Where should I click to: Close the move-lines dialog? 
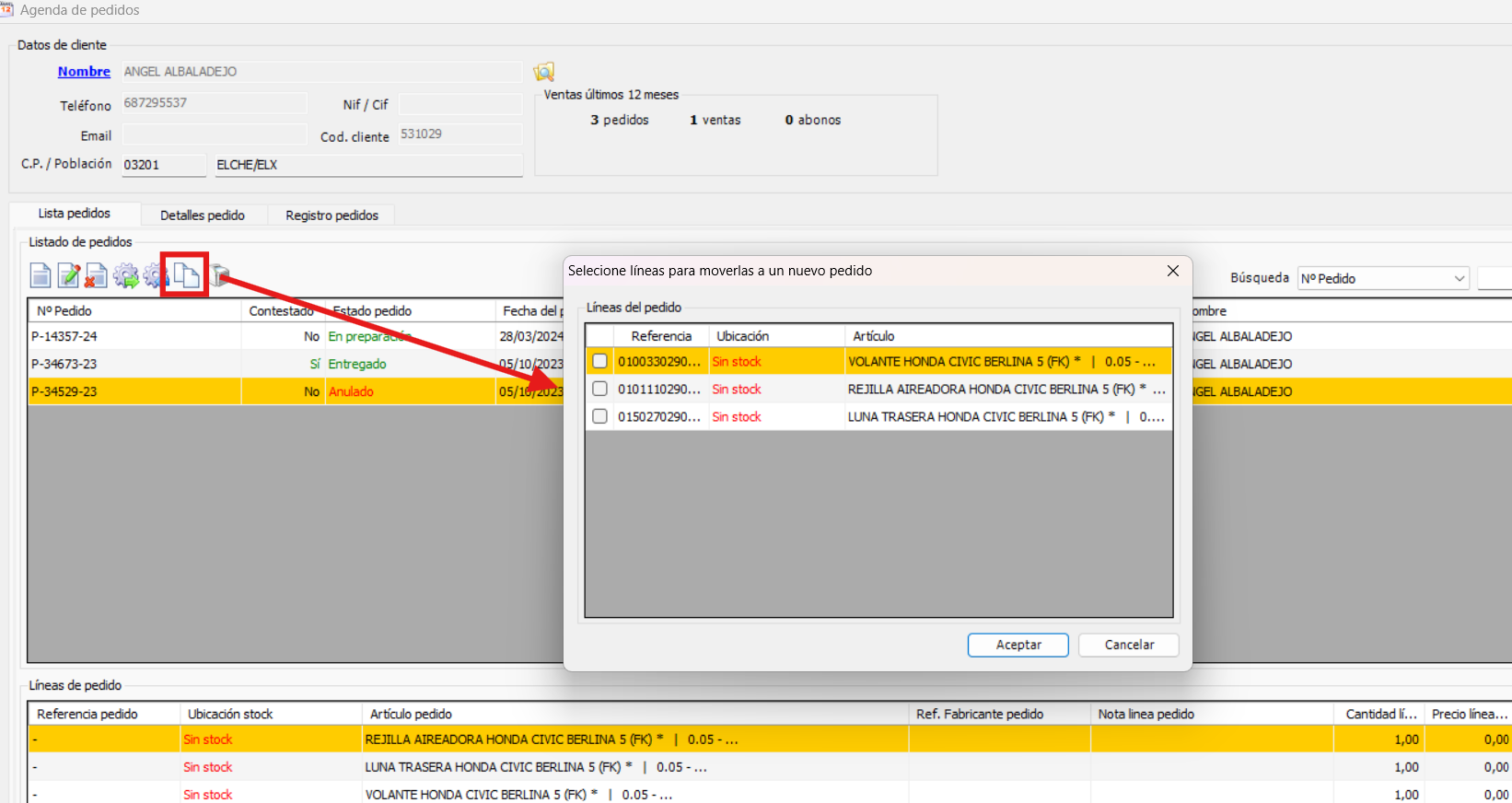pyautogui.click(x=1172, y=271)
